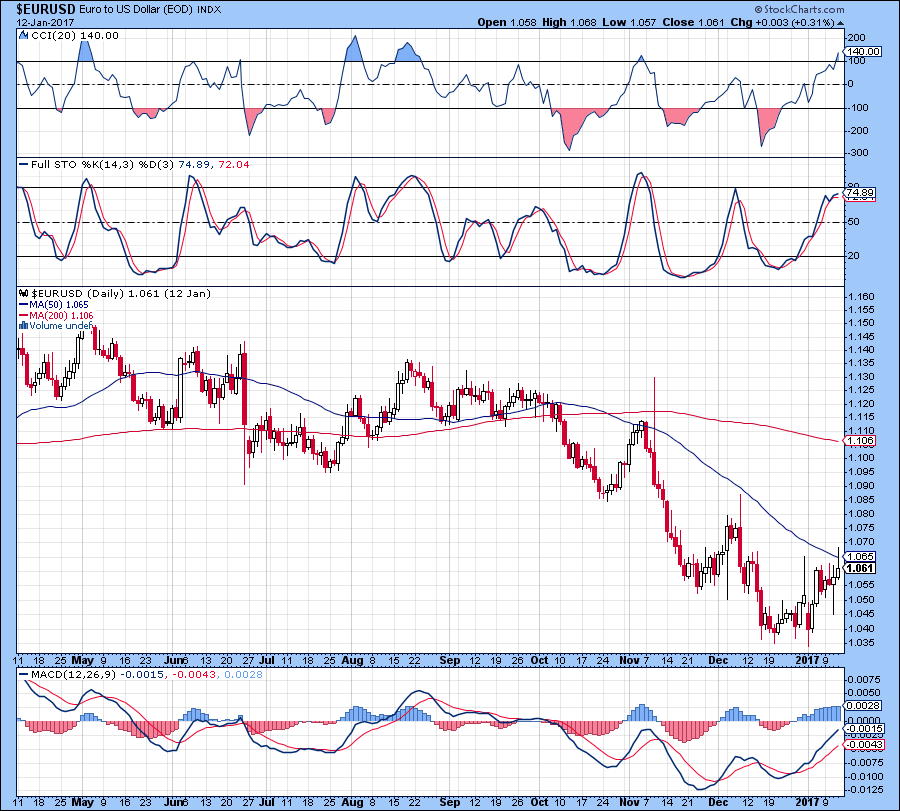Click the MACD(12,26,9) legend line marker
The width and height of the screenshot is (900, 811).
[24, 674]
